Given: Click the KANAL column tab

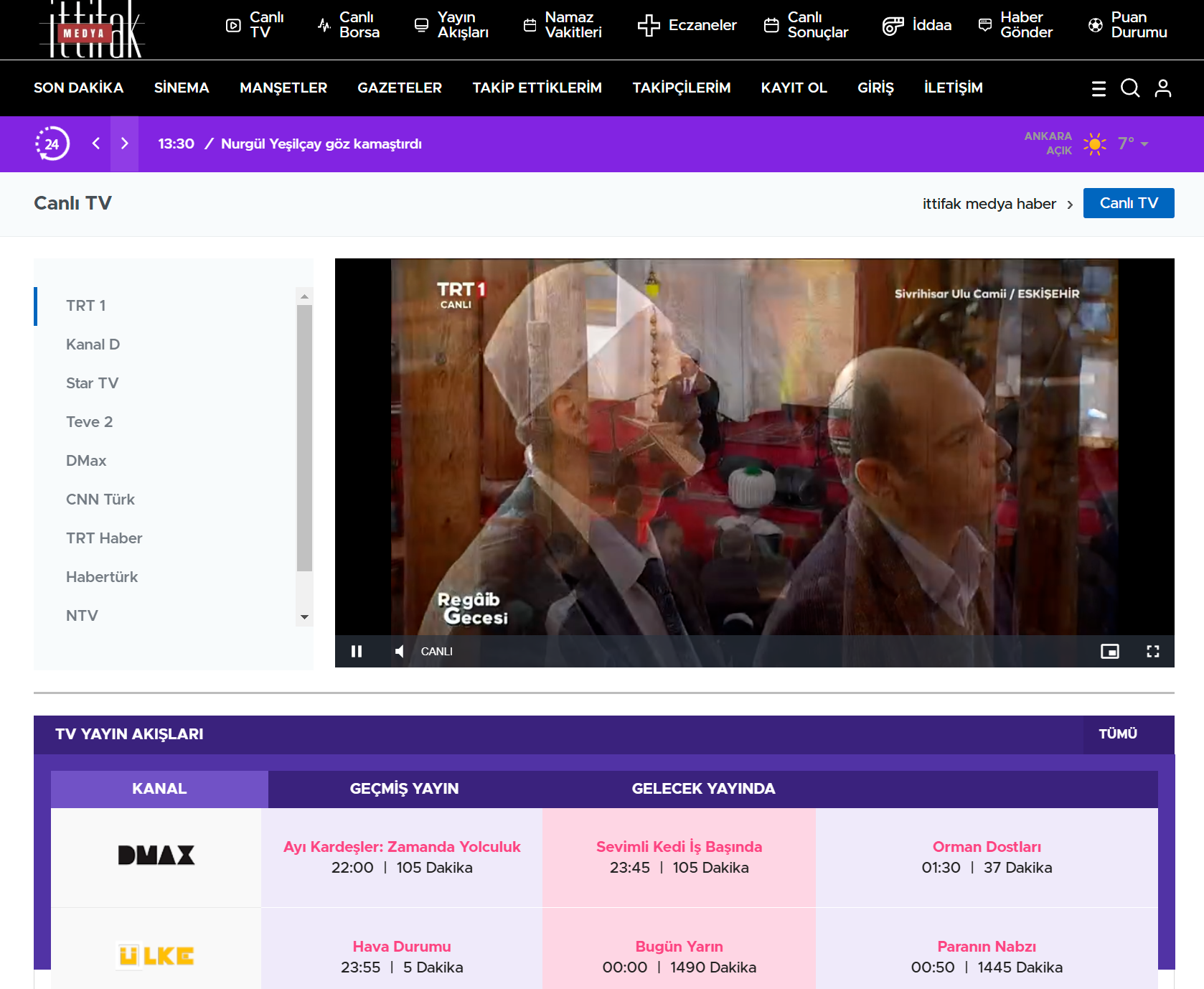Looking at the screenshot, I should coord(159,789).
